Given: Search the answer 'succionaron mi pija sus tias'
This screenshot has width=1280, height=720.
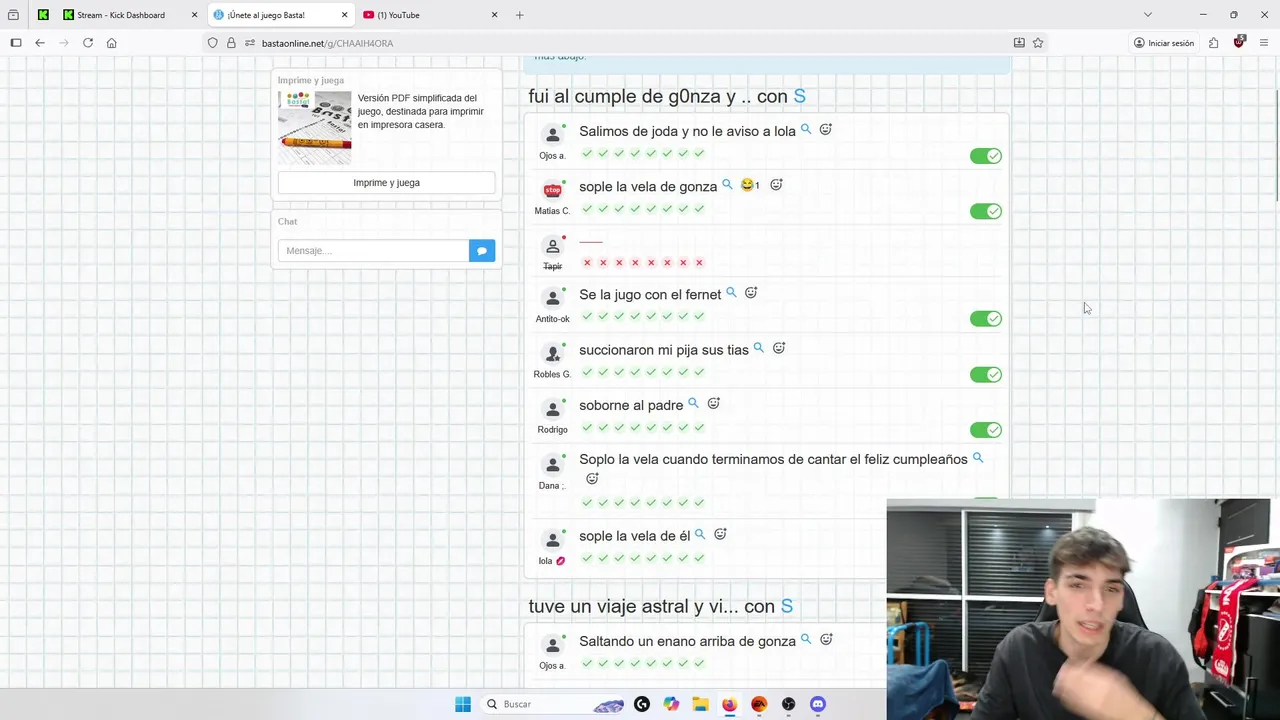Looking at the screenshot, I should [758, 348].
